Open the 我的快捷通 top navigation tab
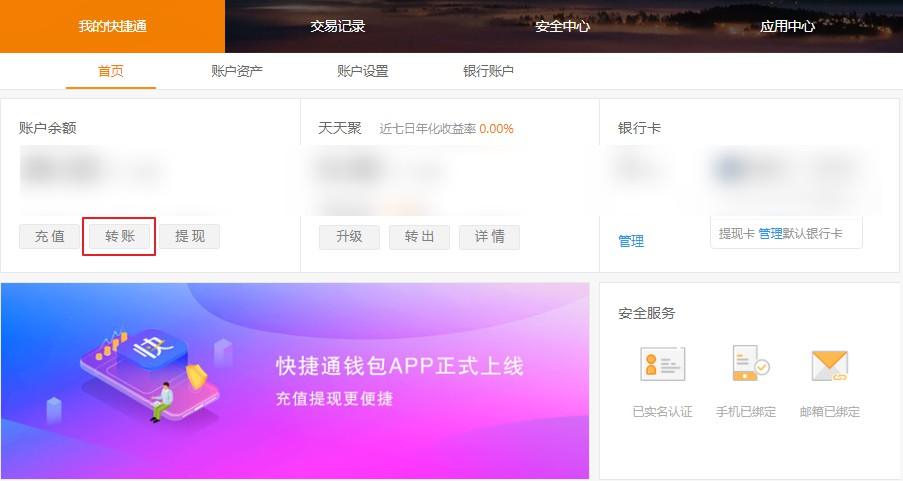 point(112,26)
